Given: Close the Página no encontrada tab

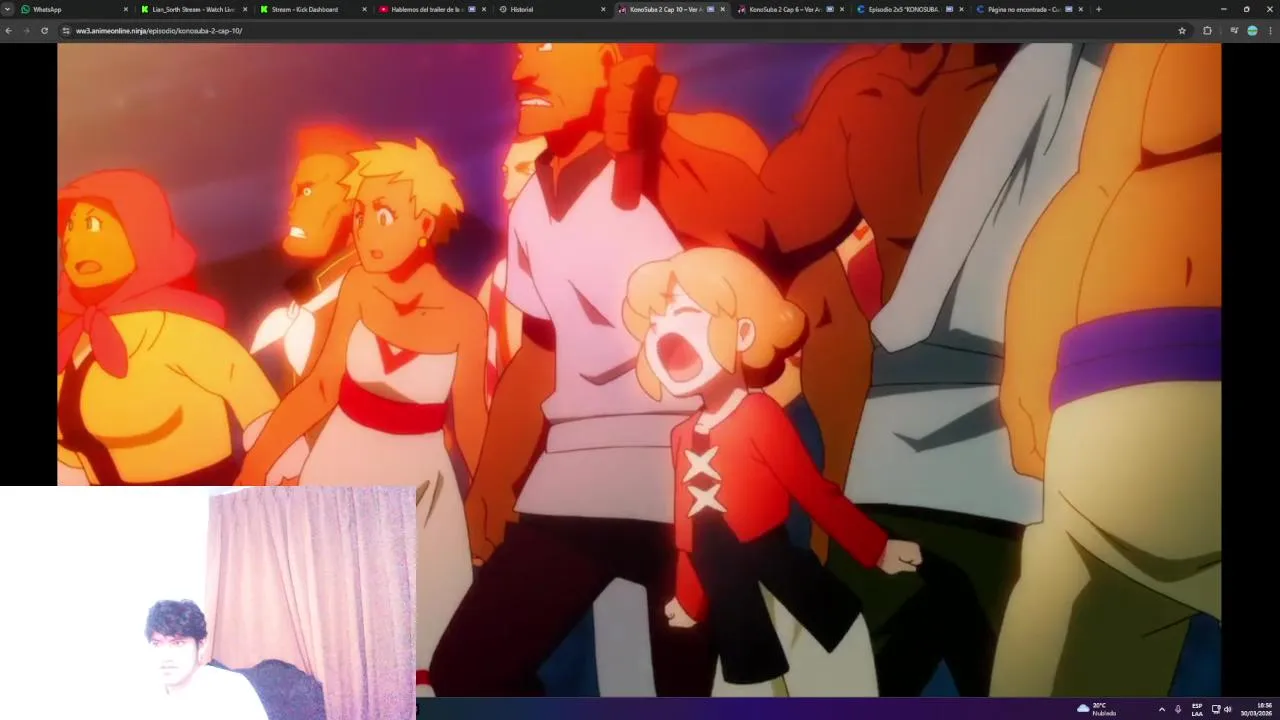Looking at the screenshot, I should (x=1080, y=9).
